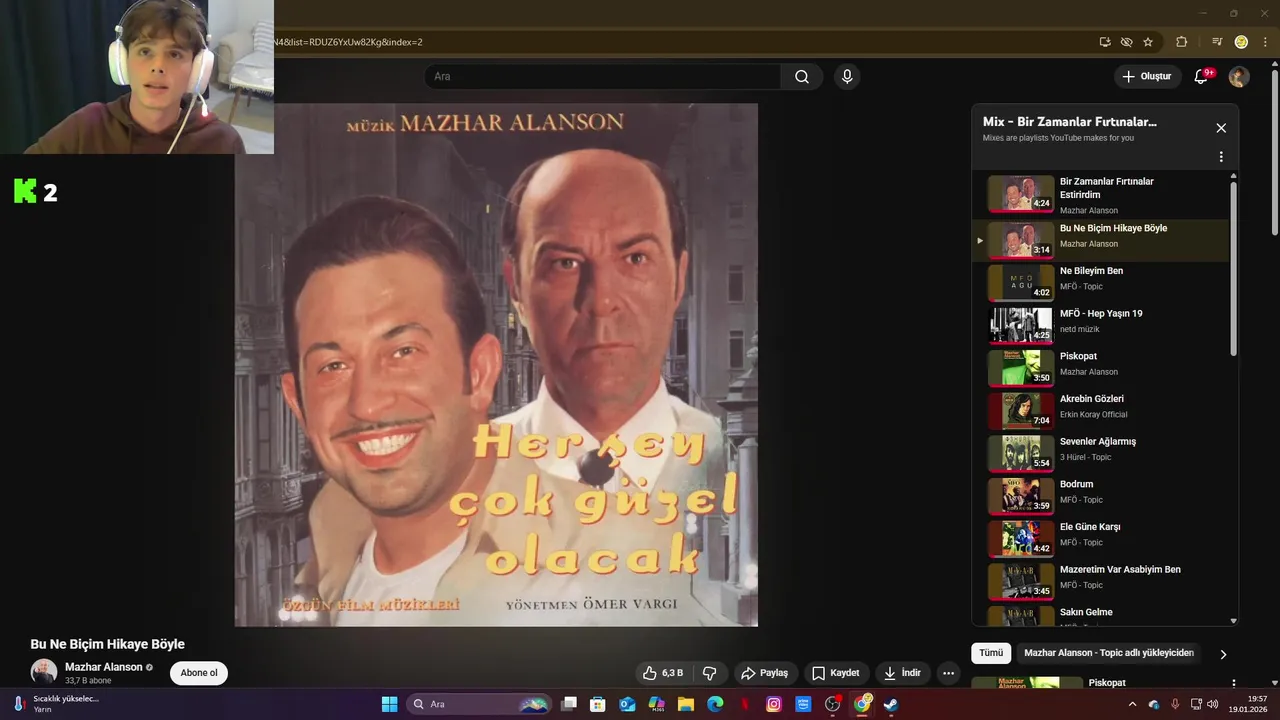The height and width of the screenshot is (720, 1280).
Task: Start voice search with the microphone
Action: (847, 77)
